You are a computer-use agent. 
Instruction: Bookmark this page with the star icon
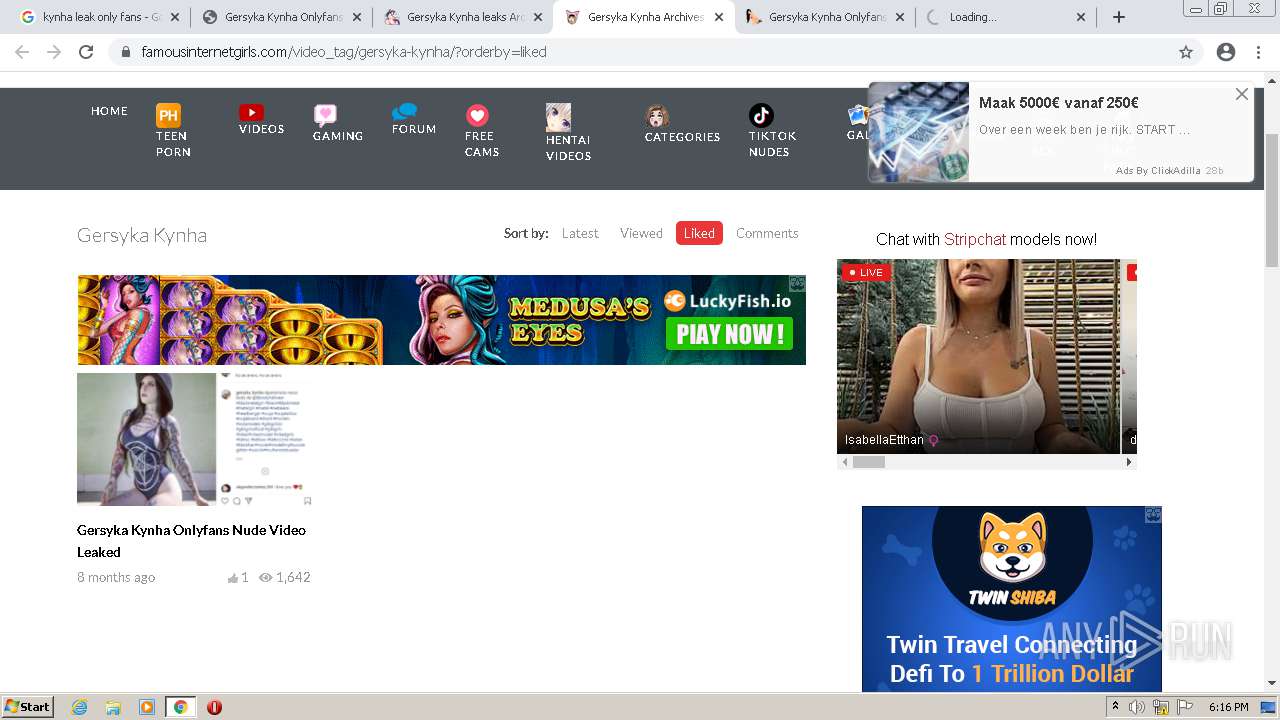click(x=1186, y=52)
